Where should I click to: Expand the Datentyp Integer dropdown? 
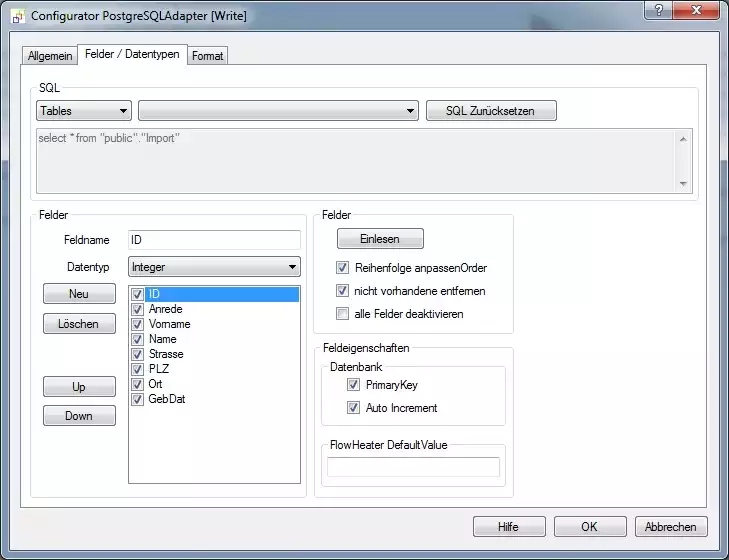coord(214,267)
